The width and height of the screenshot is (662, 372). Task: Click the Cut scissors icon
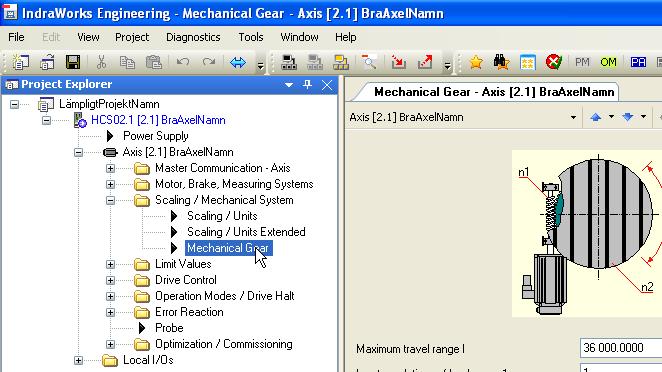(x=101, y=62)
